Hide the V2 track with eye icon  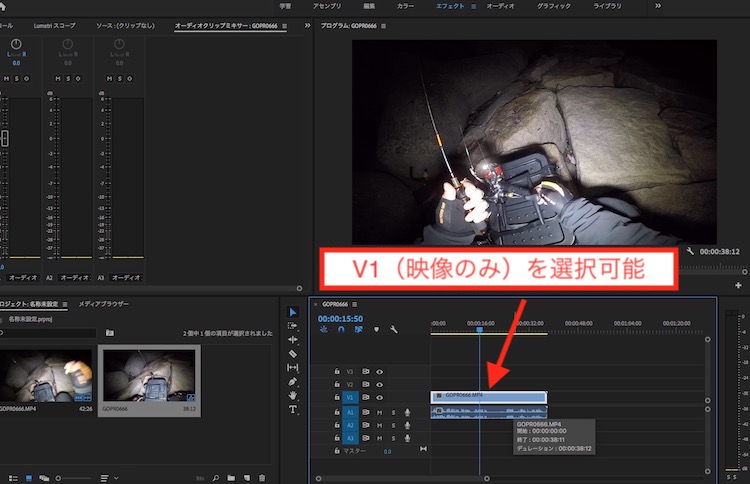coord(379,385)
